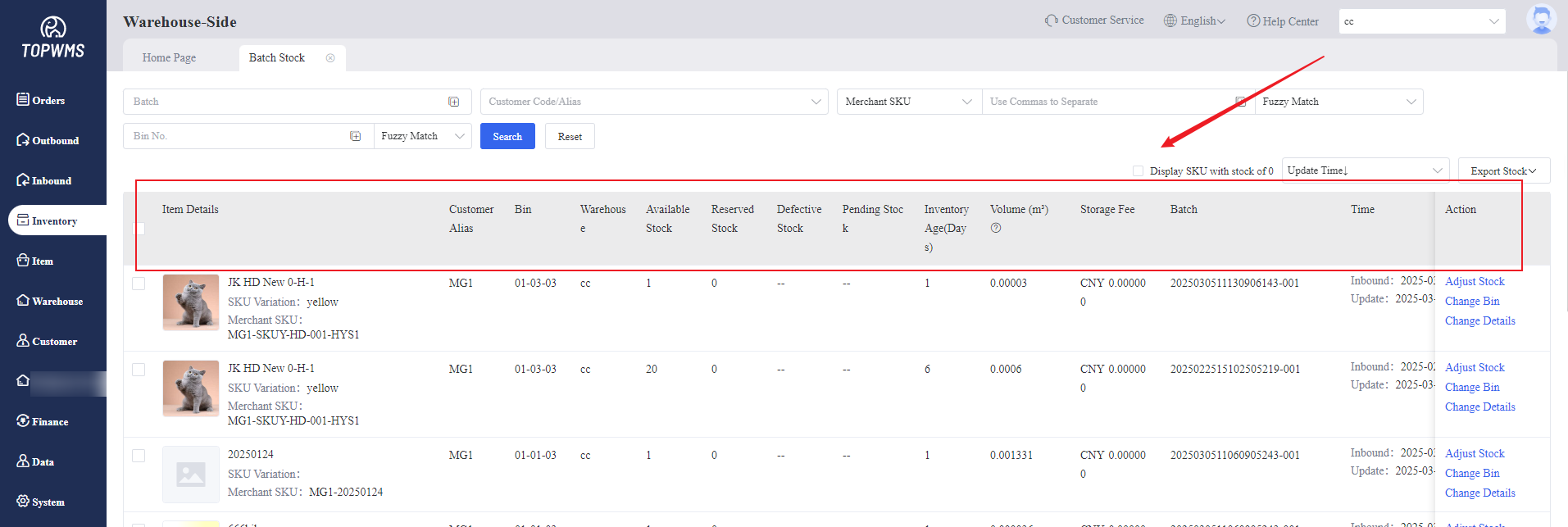Enable Display SKU with stock of 0
This screenshot has width=1568, height=527.
coord(1138,171)
